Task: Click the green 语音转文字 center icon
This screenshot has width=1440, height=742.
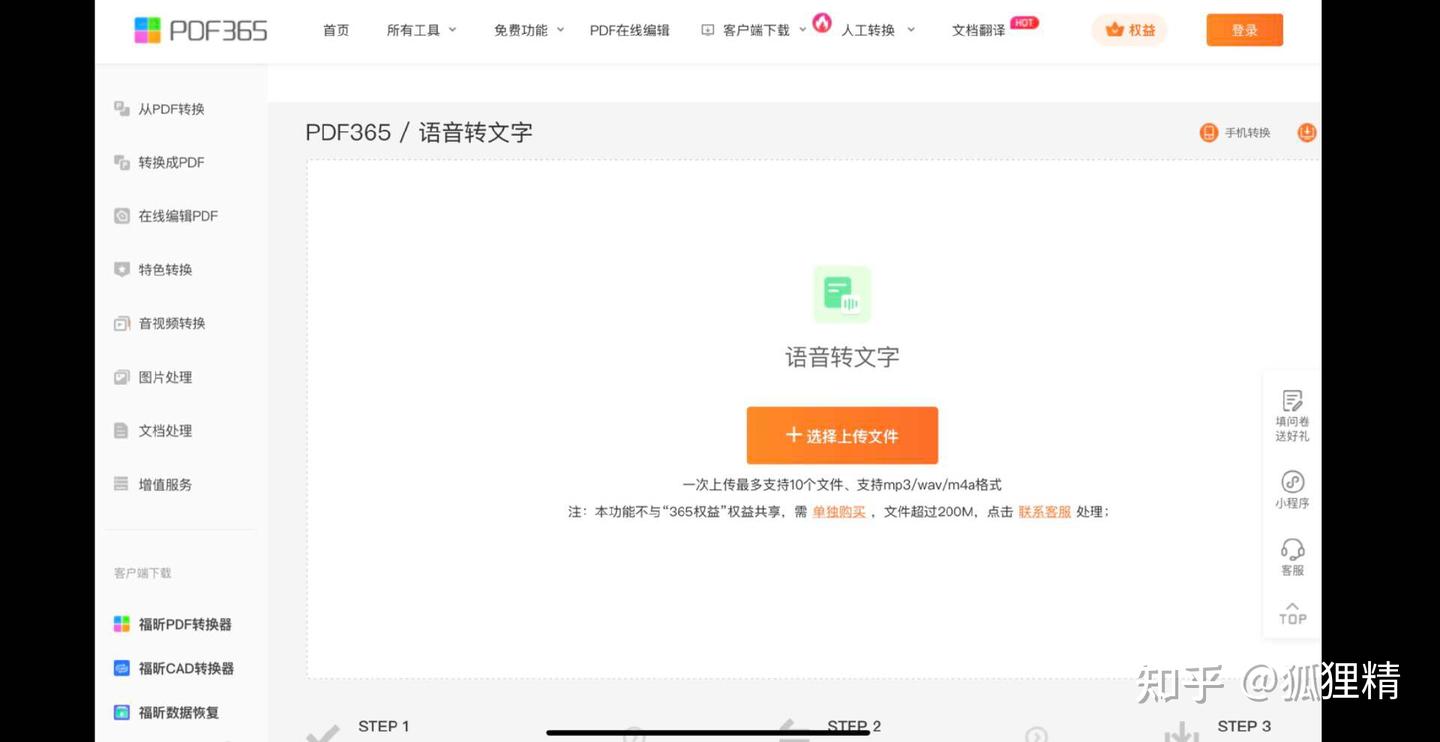Action: pyautogui.click(x=842, y=294)
